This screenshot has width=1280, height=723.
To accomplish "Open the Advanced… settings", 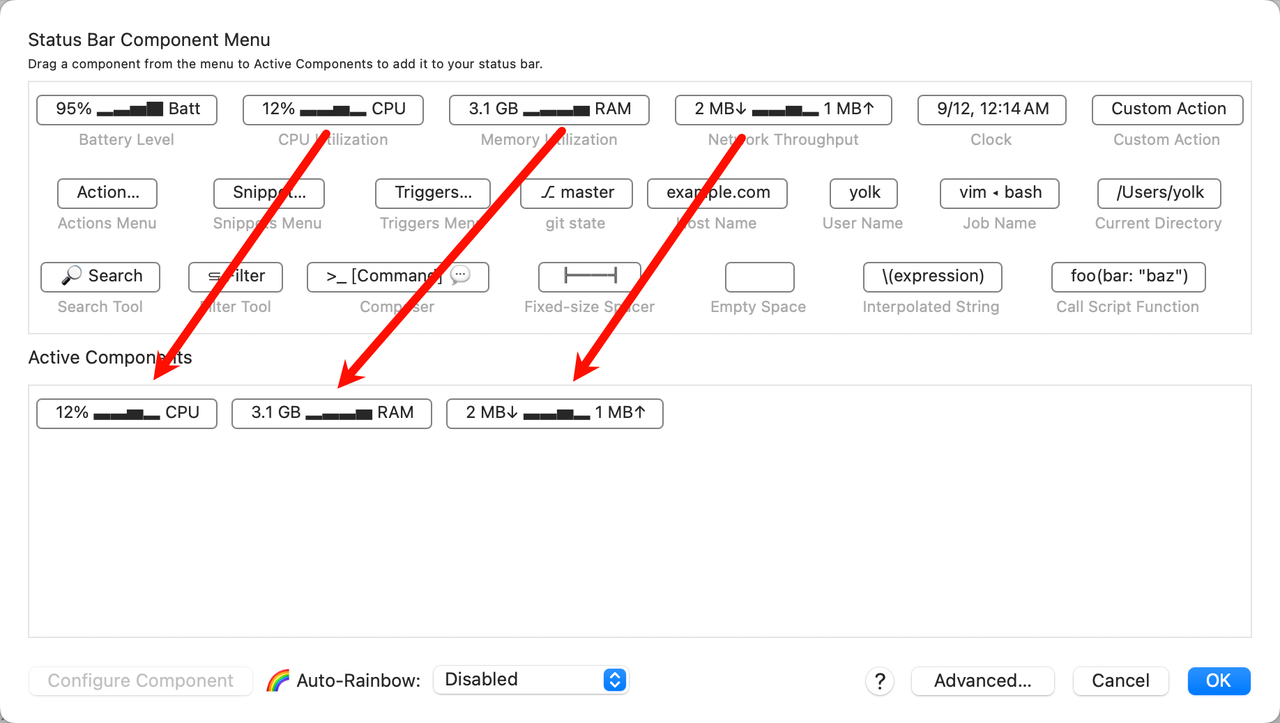I will tap(982, 681).
